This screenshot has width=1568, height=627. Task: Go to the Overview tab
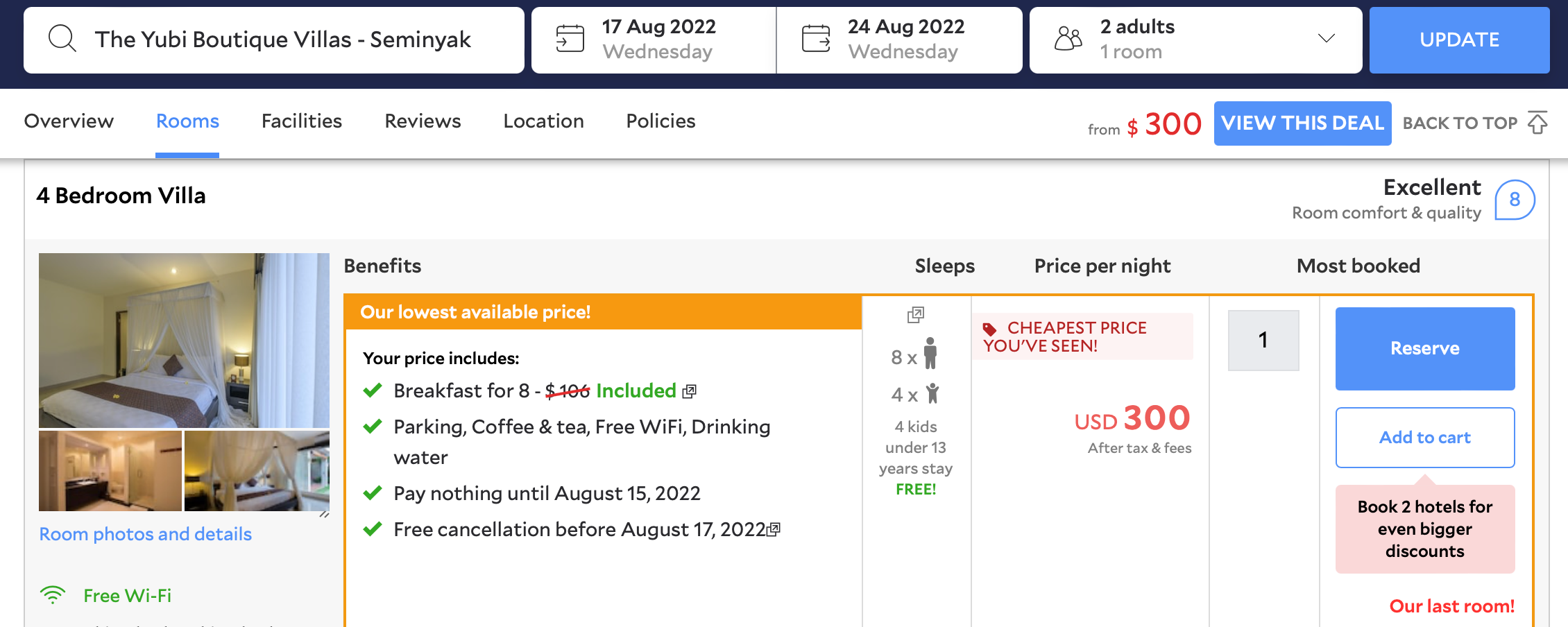[x=69, y=121]
